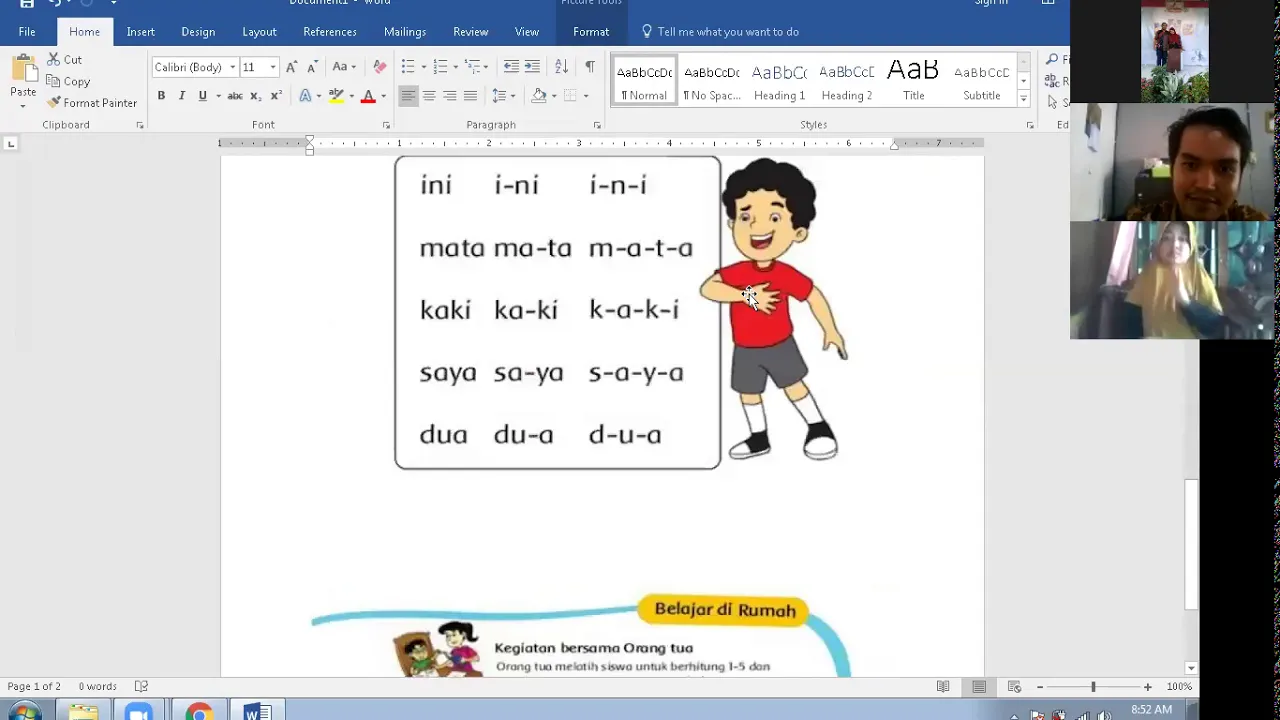Apply the Heading 2 style

[847, 81]
